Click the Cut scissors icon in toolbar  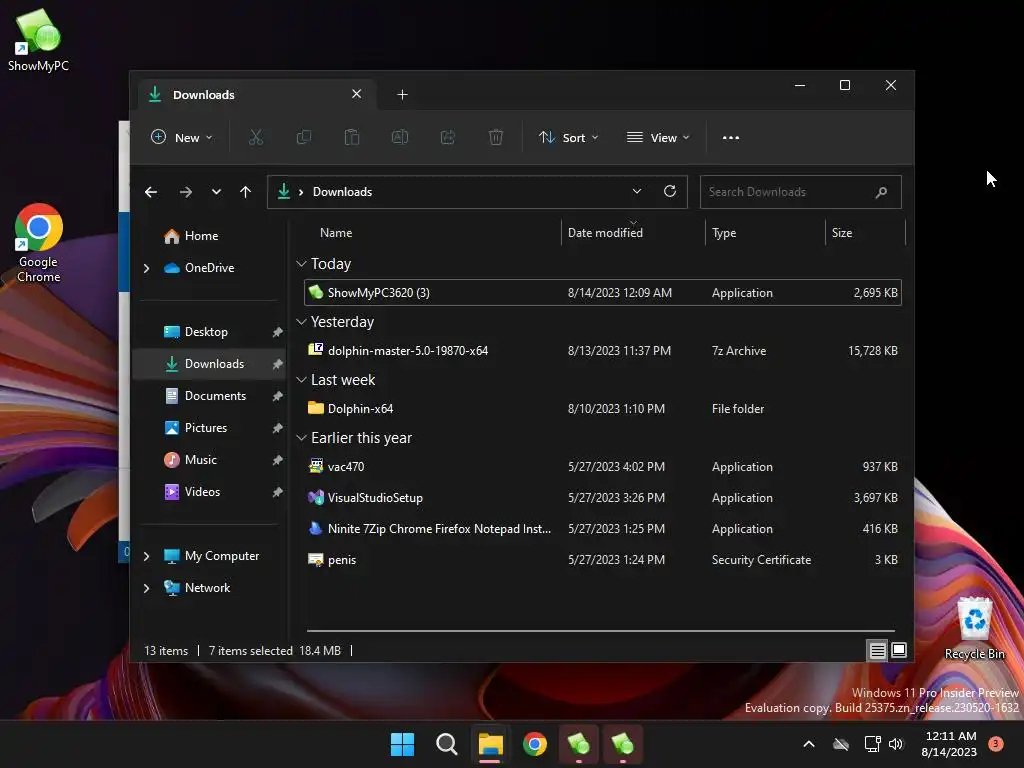pyautogui.click(x=255, y=137)
